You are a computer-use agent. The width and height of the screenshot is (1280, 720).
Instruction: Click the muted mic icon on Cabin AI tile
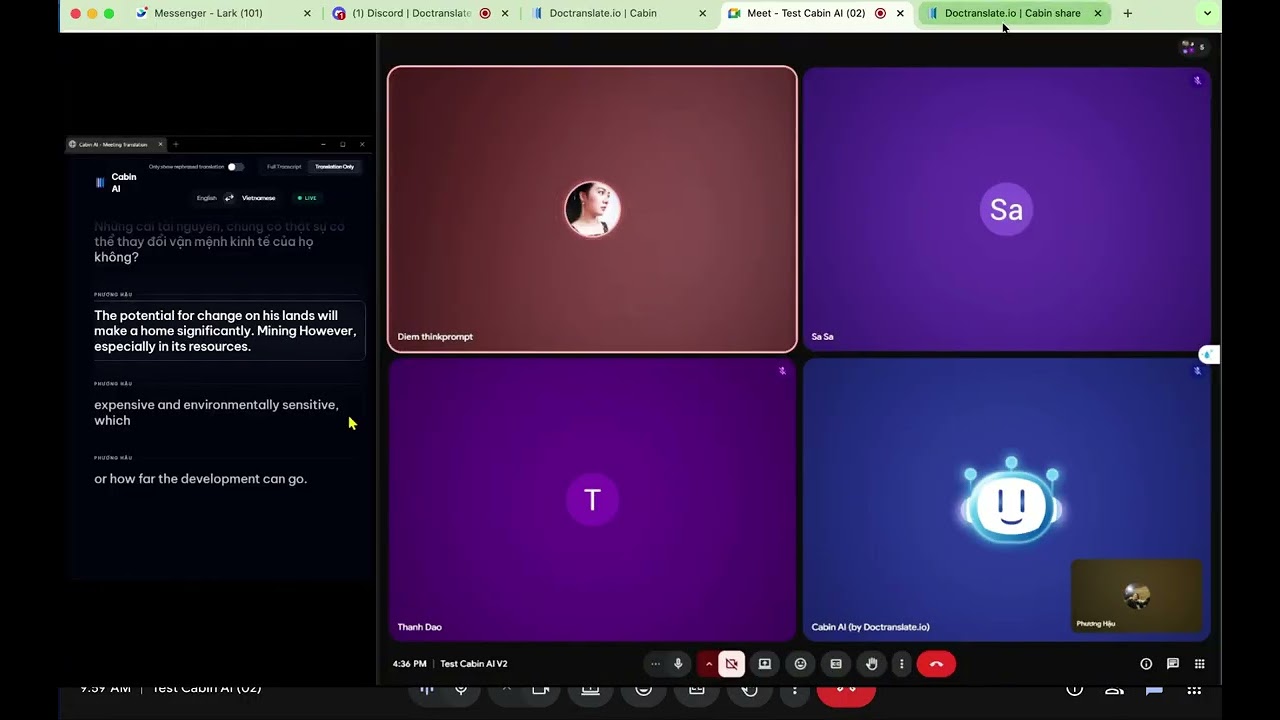[1197, 371]
